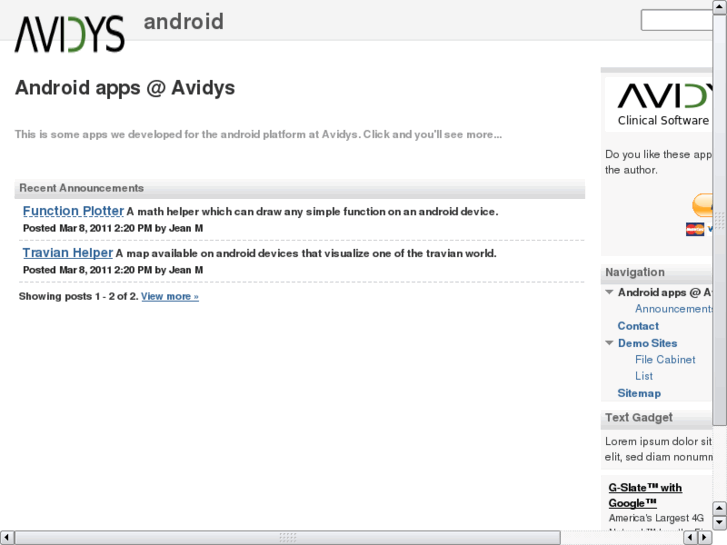Collapse the Android apps @ Avidys navigation item
Screen dimensions: 727x545
(609, 292)
